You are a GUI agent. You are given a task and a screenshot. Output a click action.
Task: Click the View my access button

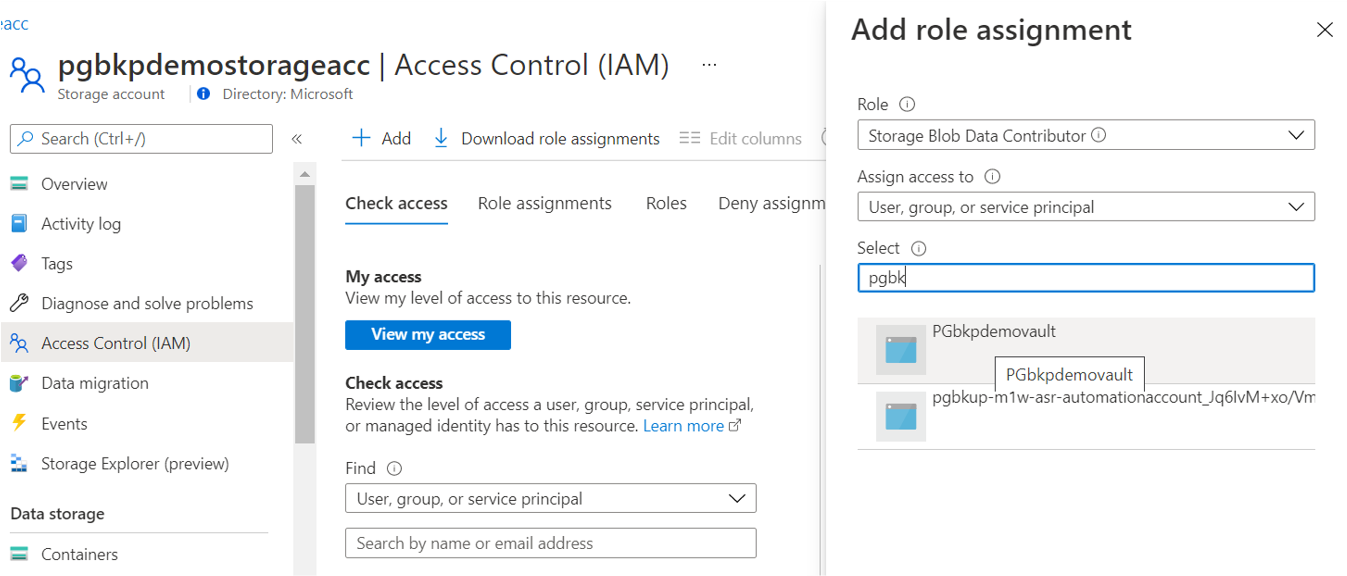427,335
